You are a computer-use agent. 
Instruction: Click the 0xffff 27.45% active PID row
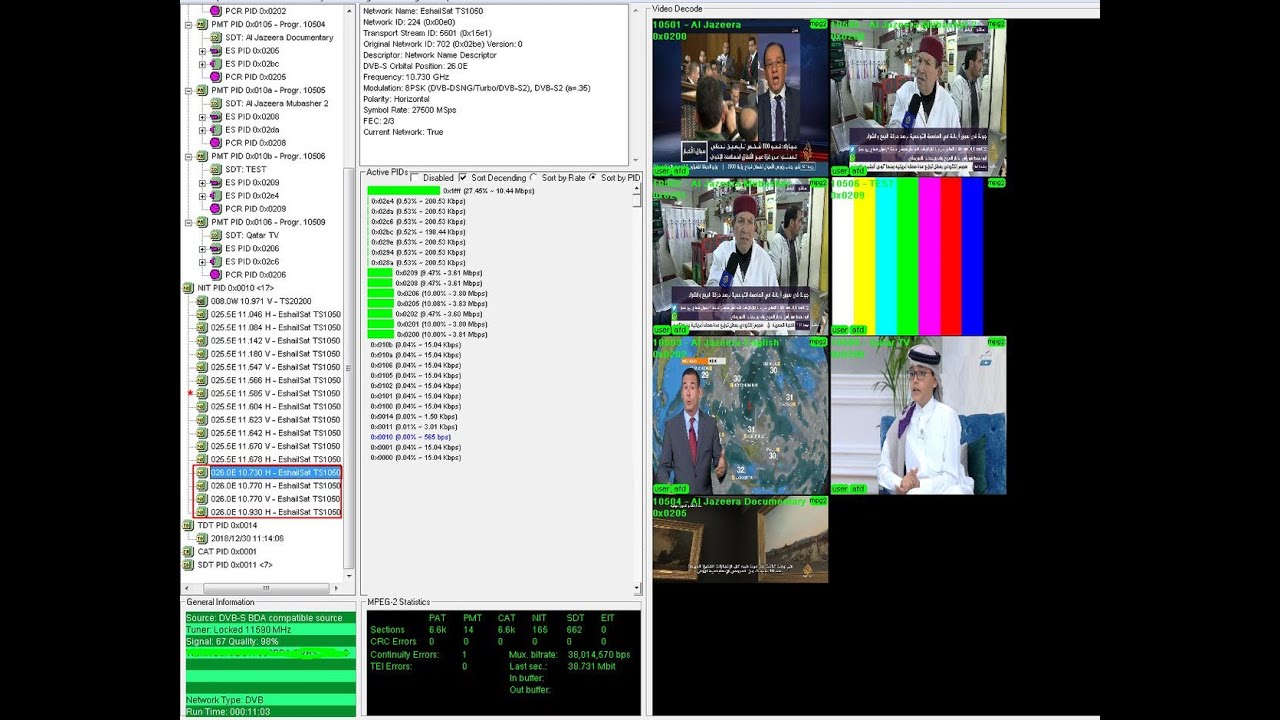pos(452,190)
